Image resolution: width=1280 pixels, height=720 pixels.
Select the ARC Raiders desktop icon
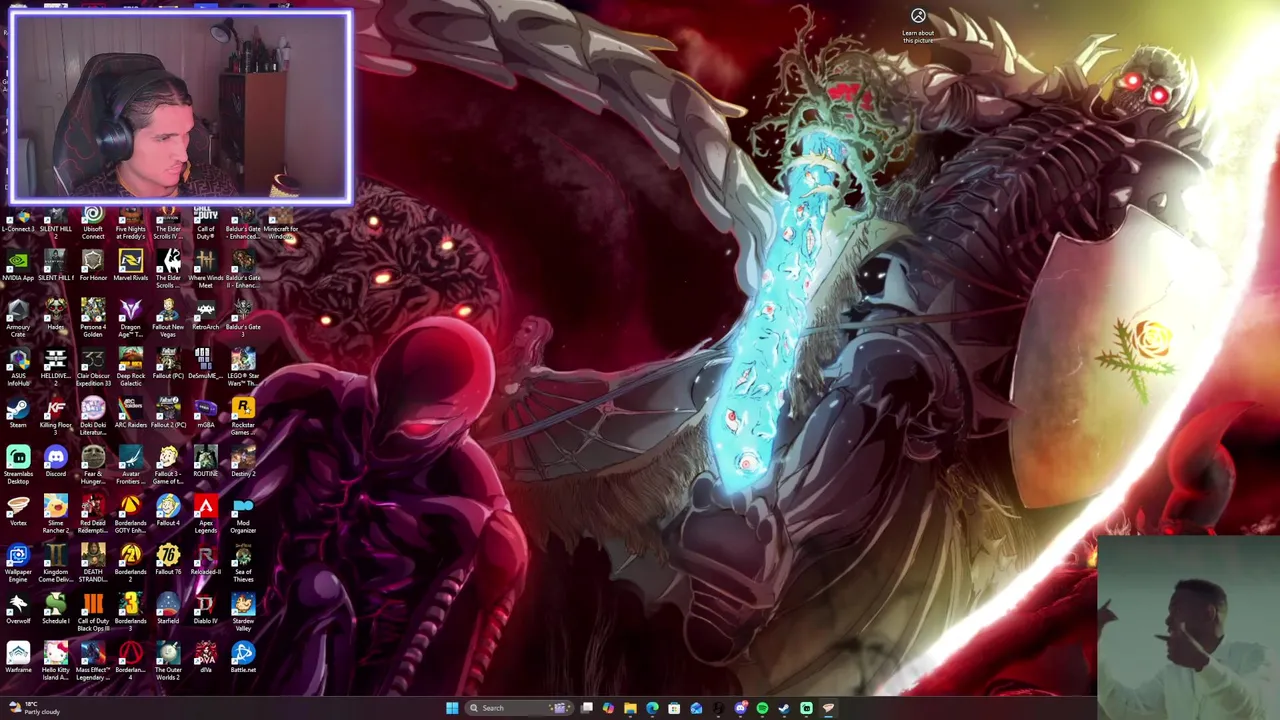pos(130,414)
